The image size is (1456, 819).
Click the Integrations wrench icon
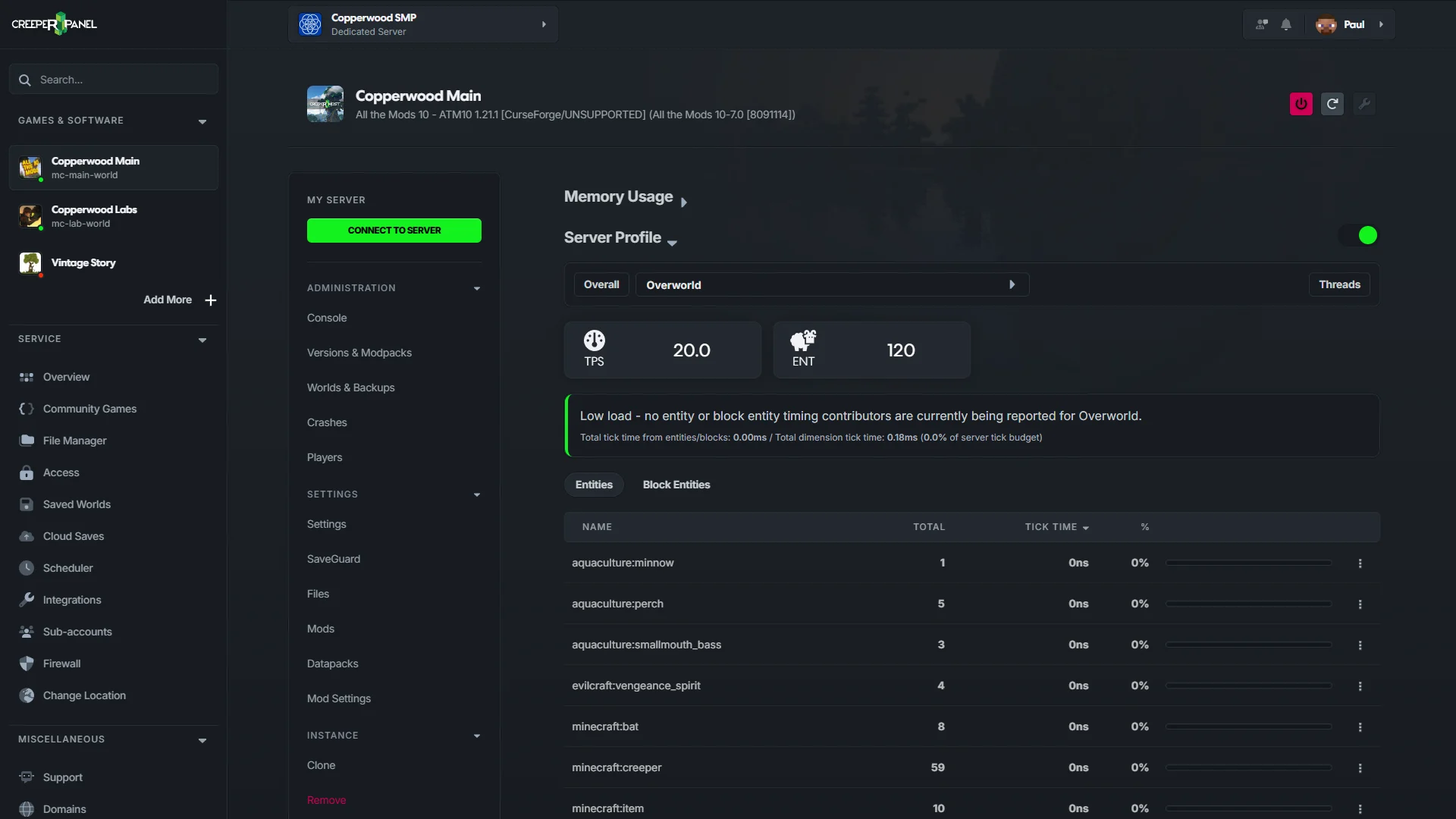tap(27, 600)
